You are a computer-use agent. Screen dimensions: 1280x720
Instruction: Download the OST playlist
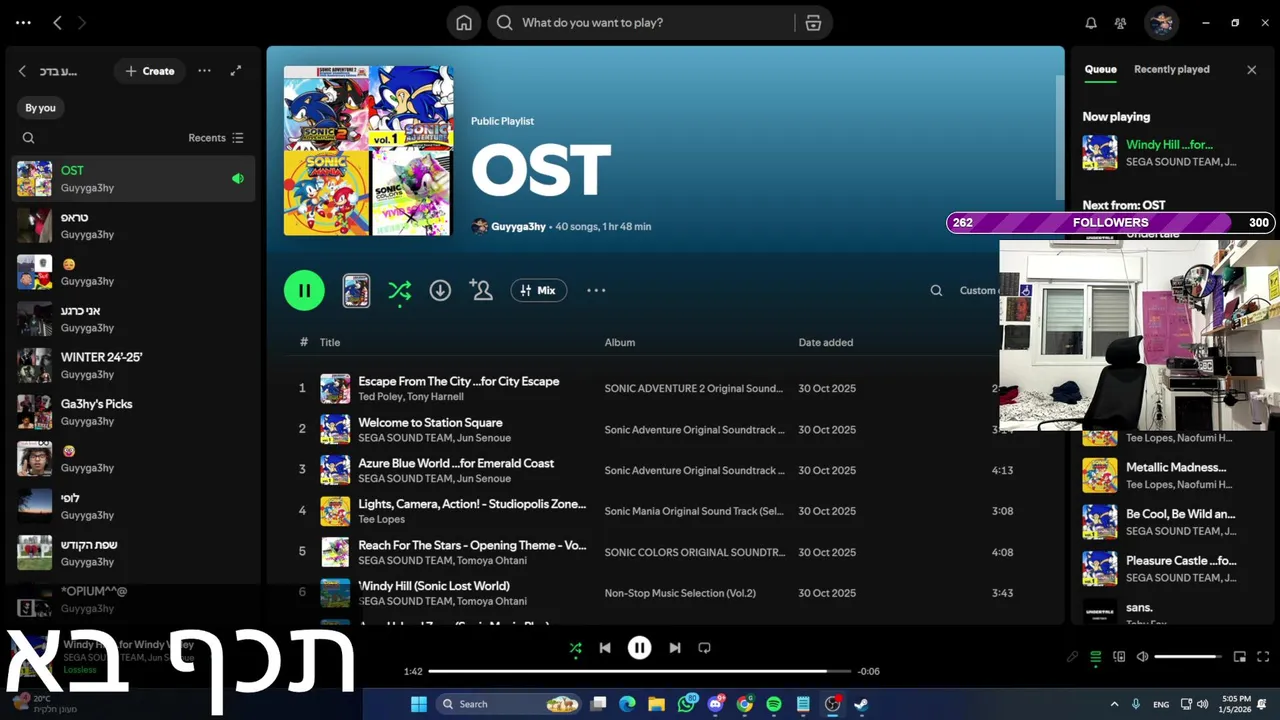point(440,291)
